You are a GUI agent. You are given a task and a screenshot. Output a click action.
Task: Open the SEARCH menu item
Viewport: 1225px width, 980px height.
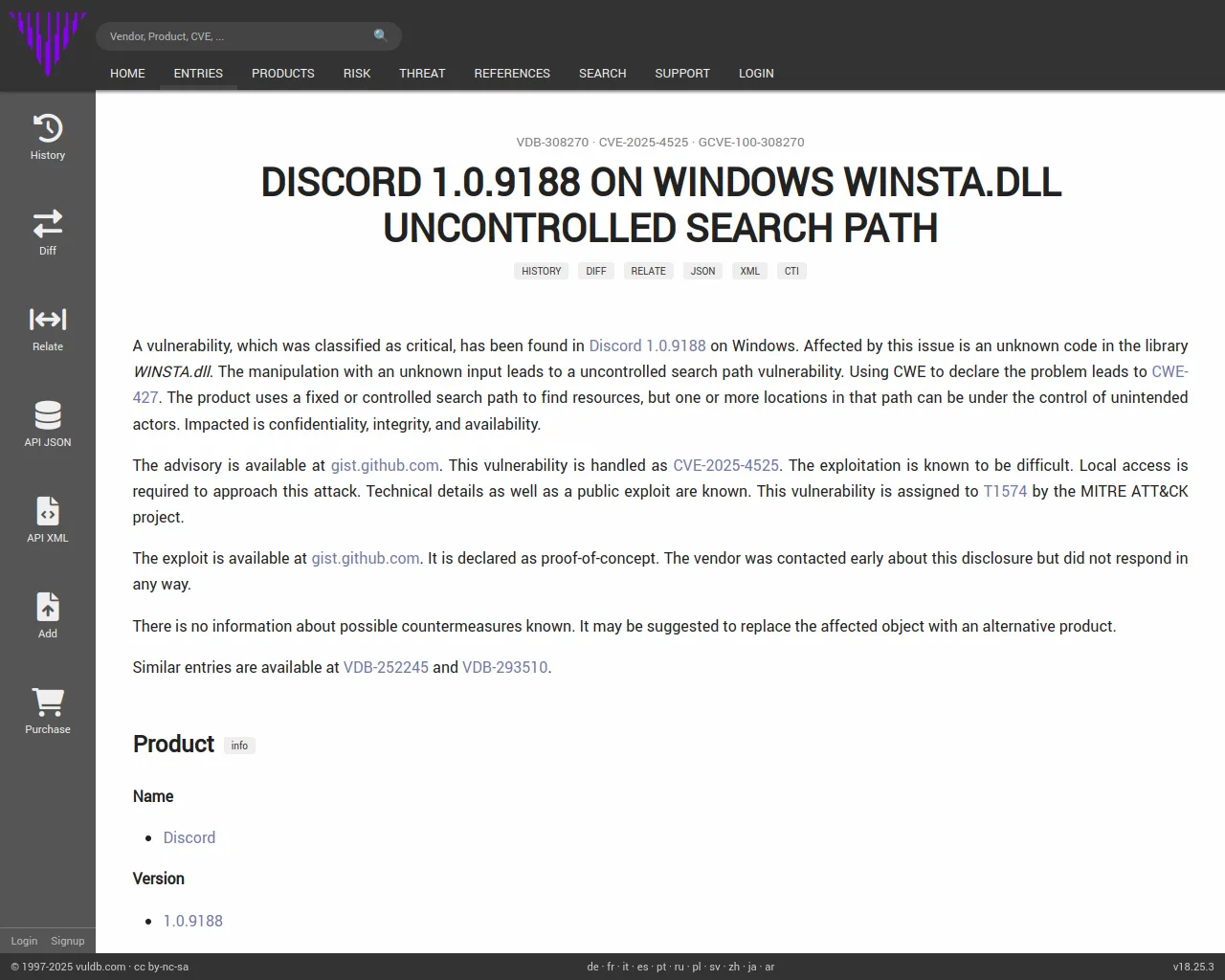(603, 73)
